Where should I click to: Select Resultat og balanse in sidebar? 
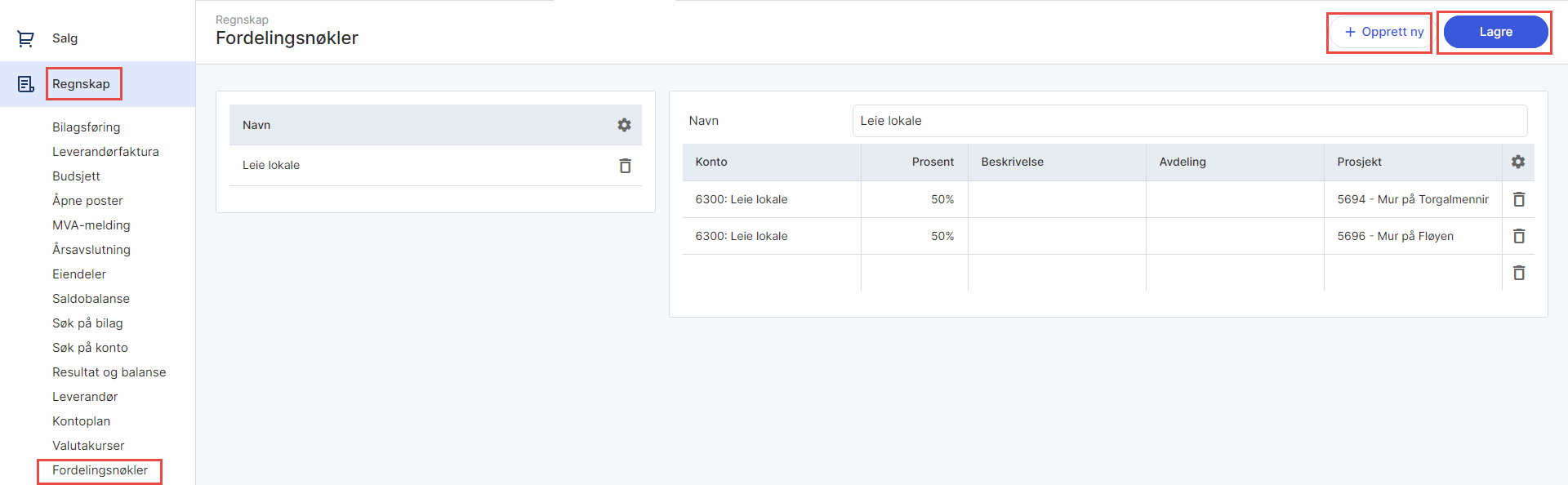click(109, 372)
